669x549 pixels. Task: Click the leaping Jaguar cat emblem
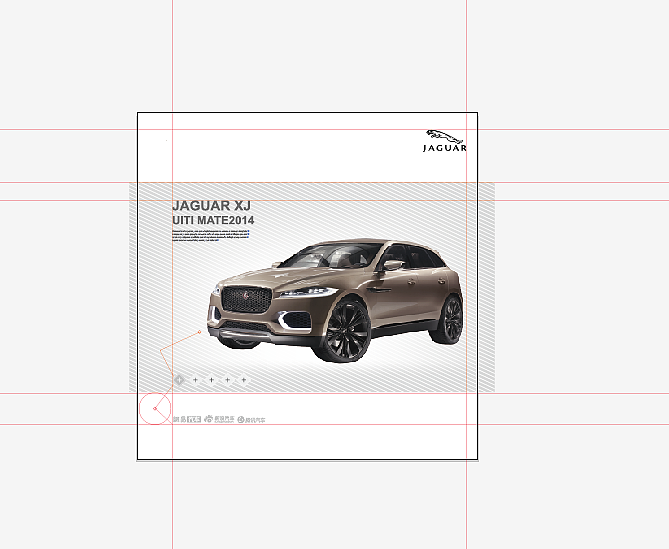click(444, 137)
